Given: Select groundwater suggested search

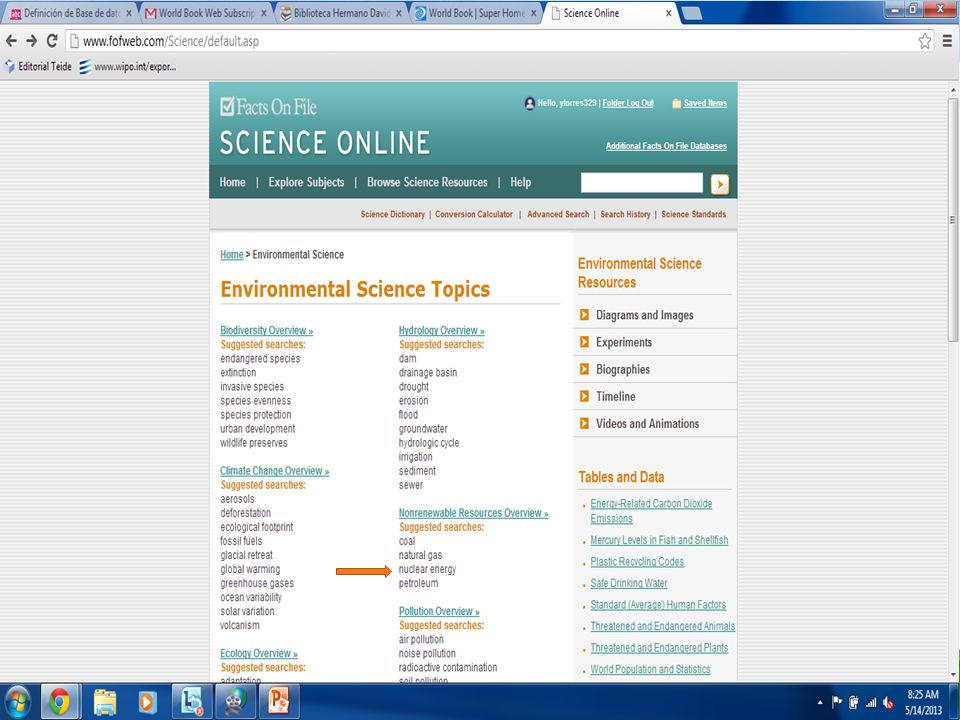Looking at the screenshot, I should click(x=423, y=429).
